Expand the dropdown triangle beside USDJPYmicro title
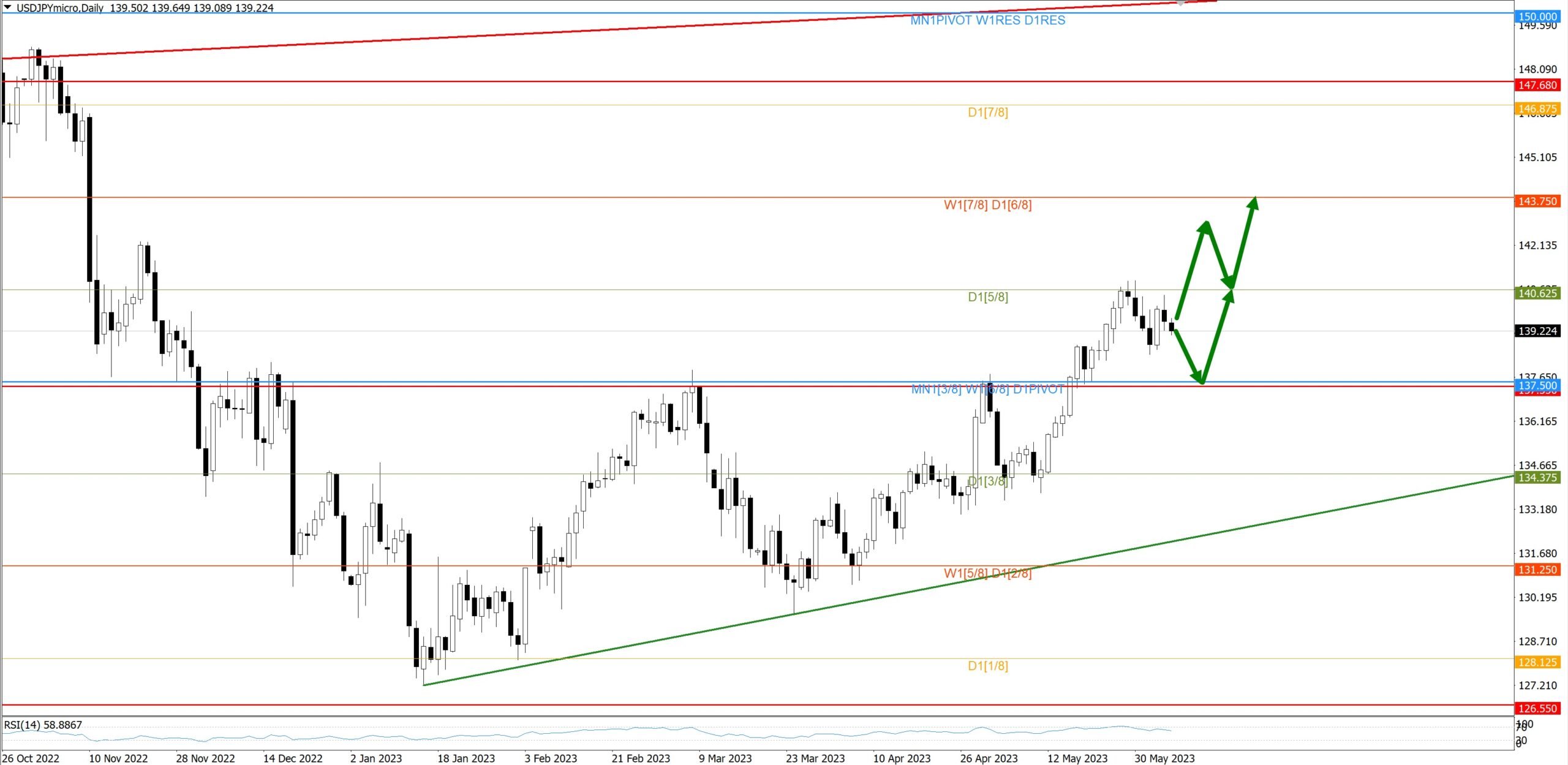Viewport: 1568px width, 765px height. click(8, 7)
